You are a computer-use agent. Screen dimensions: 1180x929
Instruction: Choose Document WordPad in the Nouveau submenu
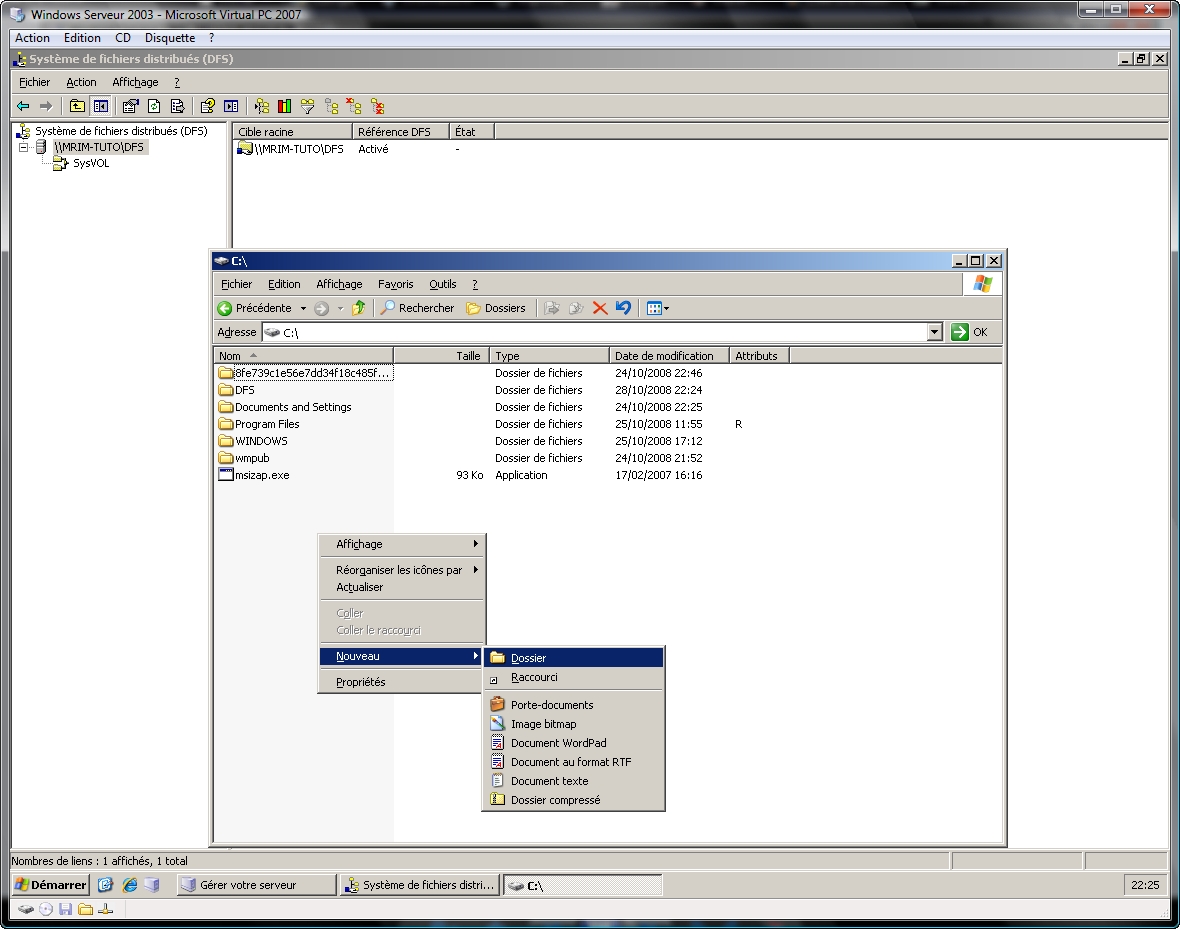coord(573,743)
